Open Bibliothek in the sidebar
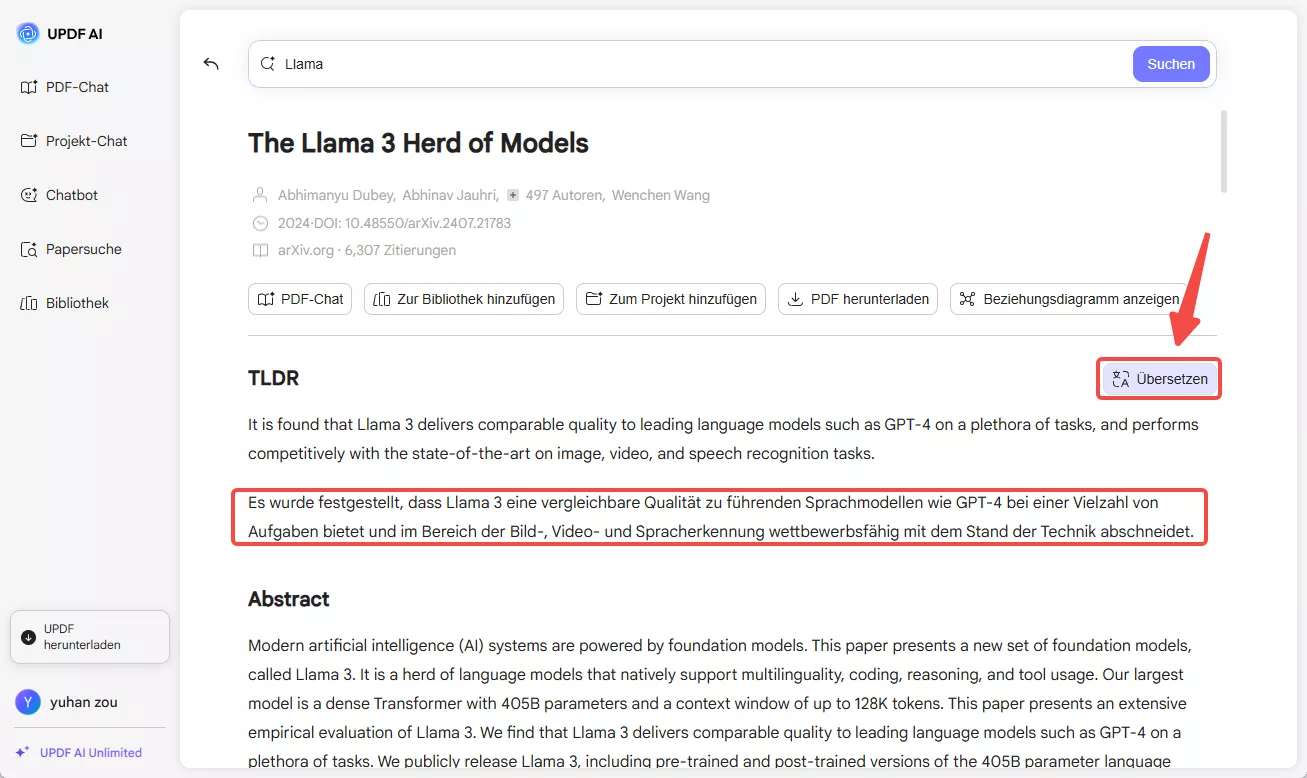The width and height of the screenshot is (1307, 778). [65, 303]
